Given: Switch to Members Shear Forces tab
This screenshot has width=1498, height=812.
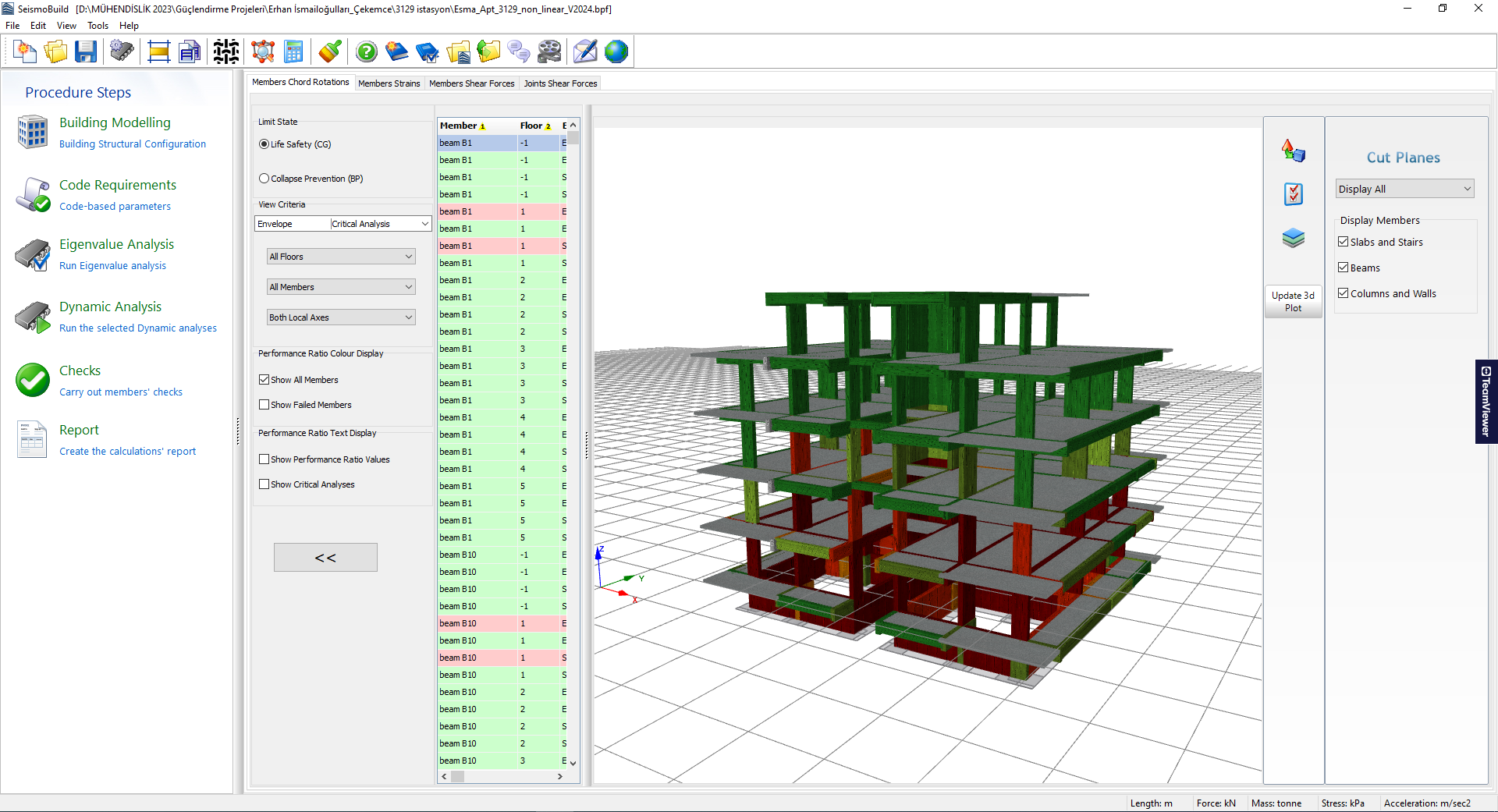Looking at the screenshot, I should 471,83.
